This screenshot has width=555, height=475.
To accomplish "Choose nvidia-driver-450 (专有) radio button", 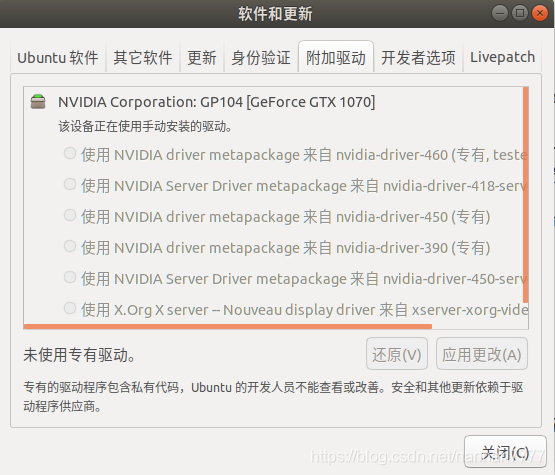I will [70, 215].
